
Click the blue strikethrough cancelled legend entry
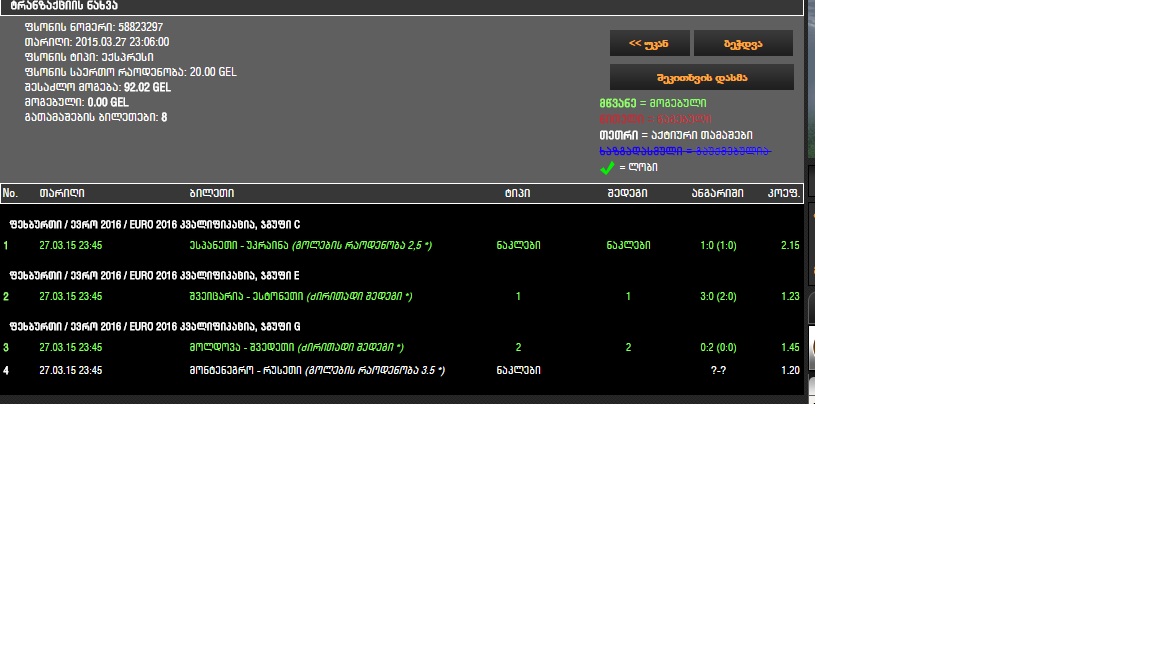(685, 151)
